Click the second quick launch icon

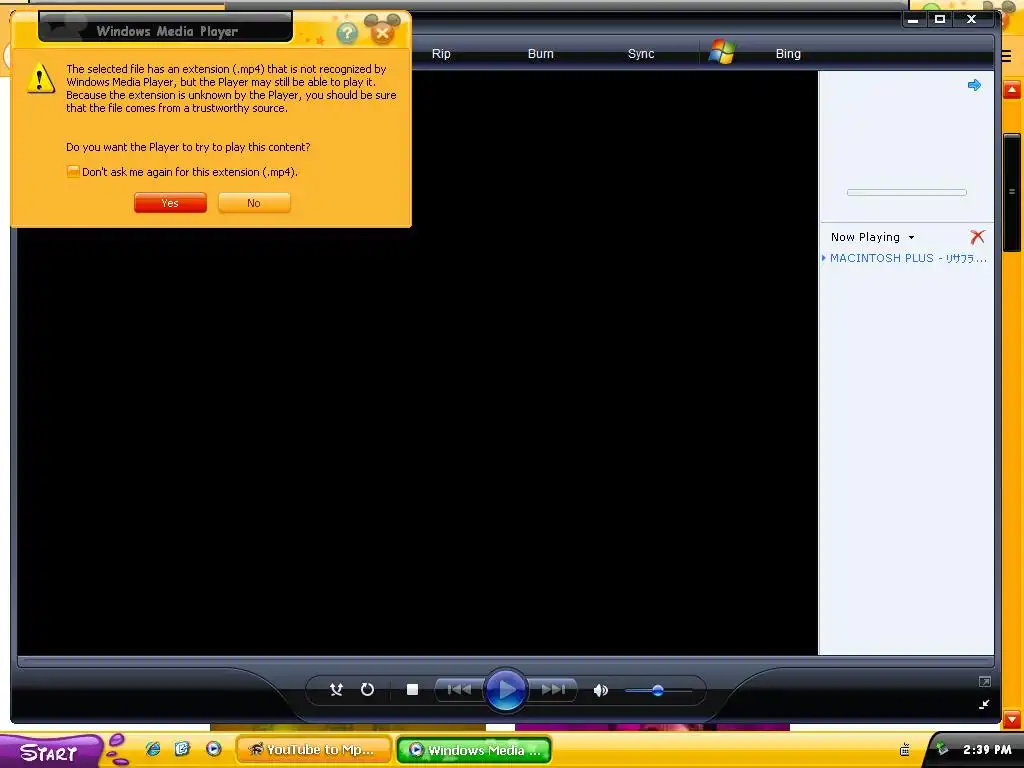(182, 749)
